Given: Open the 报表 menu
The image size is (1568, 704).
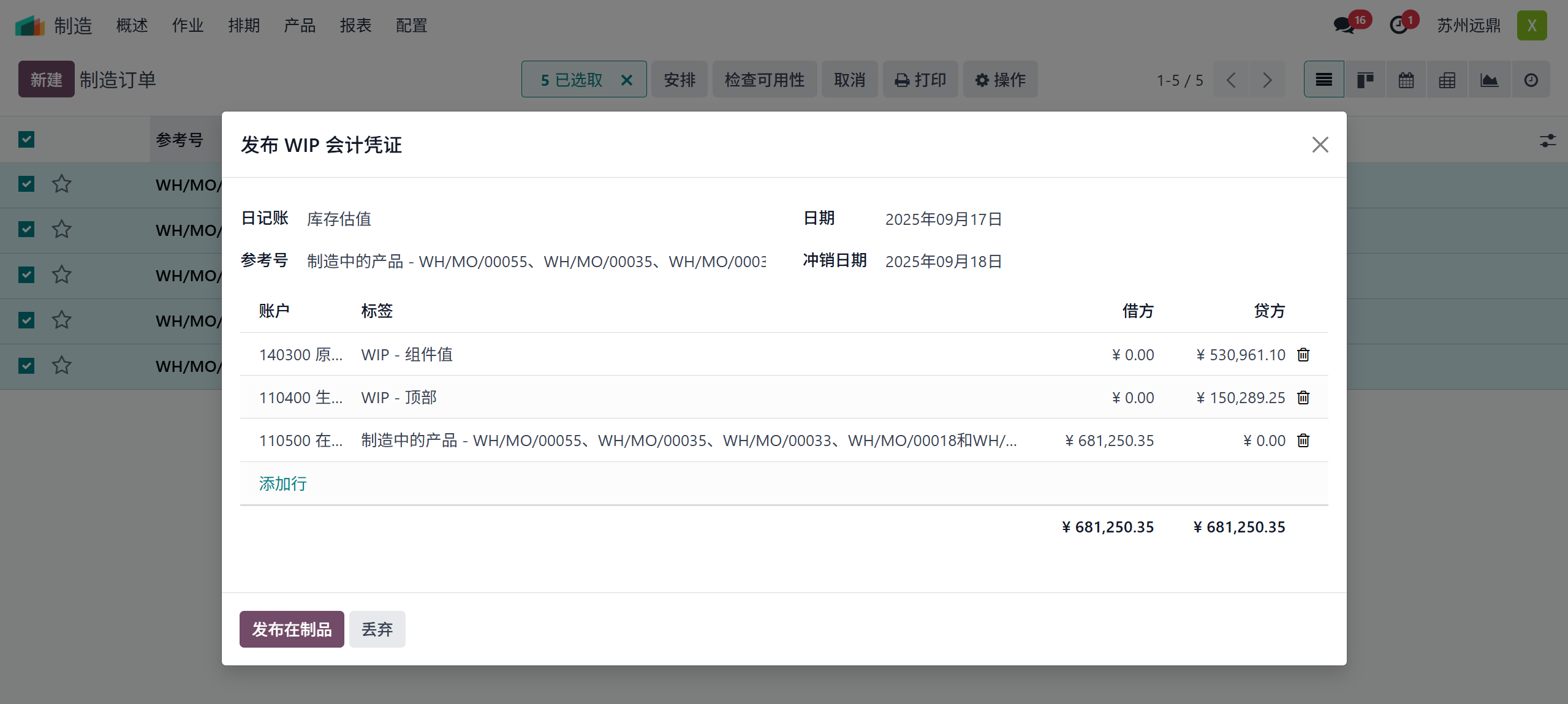Looking at the screenshot, I should click(x=355, y=26).
